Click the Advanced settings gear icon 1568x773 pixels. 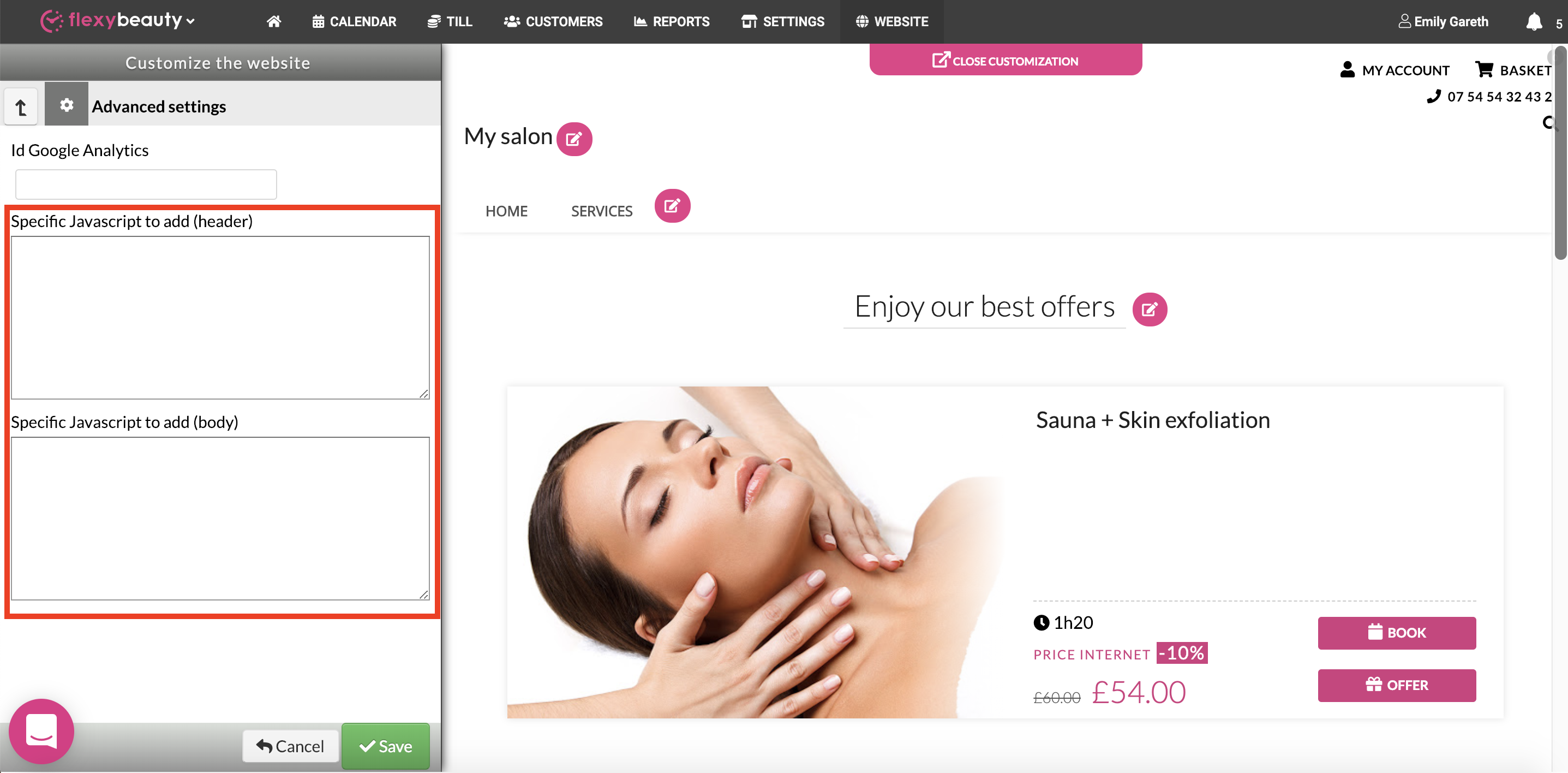(x=67, y=105)
